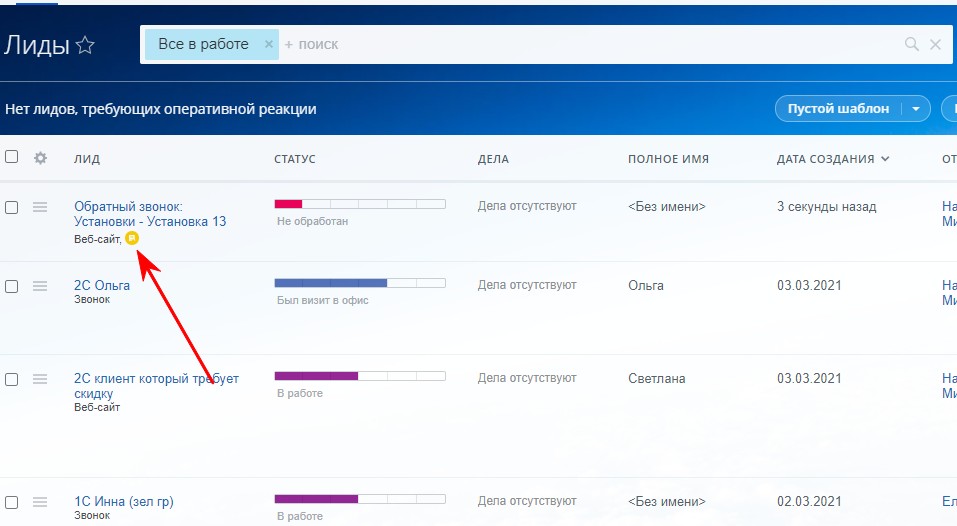Click the search magnifier icon
Image resolution: width=957 pixels, height=526 pixels.
[x=911, y=44]
